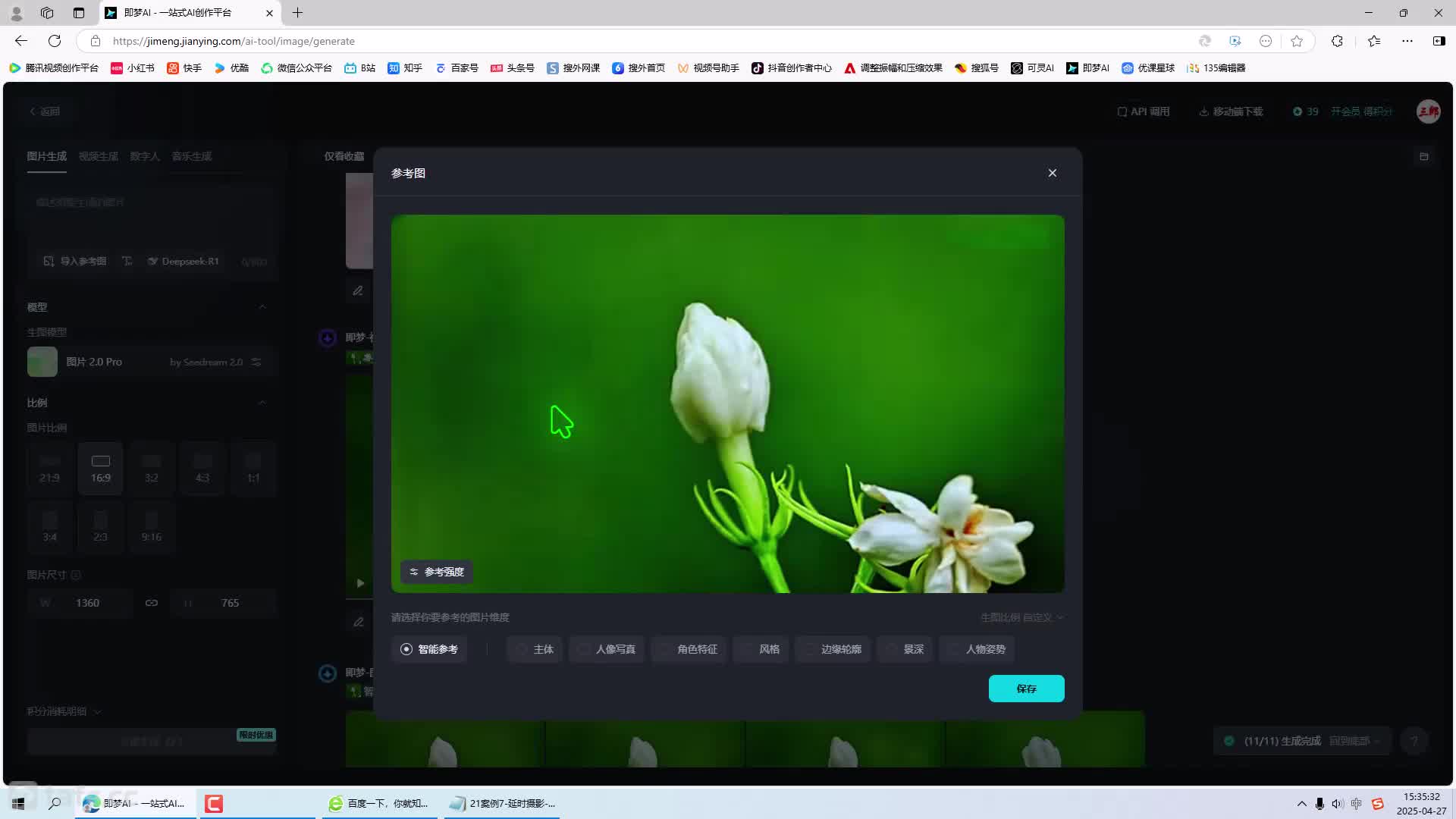Click the 开会员 得积分 link
This screenshot has height=819, width=1456.
(1362, 111)
